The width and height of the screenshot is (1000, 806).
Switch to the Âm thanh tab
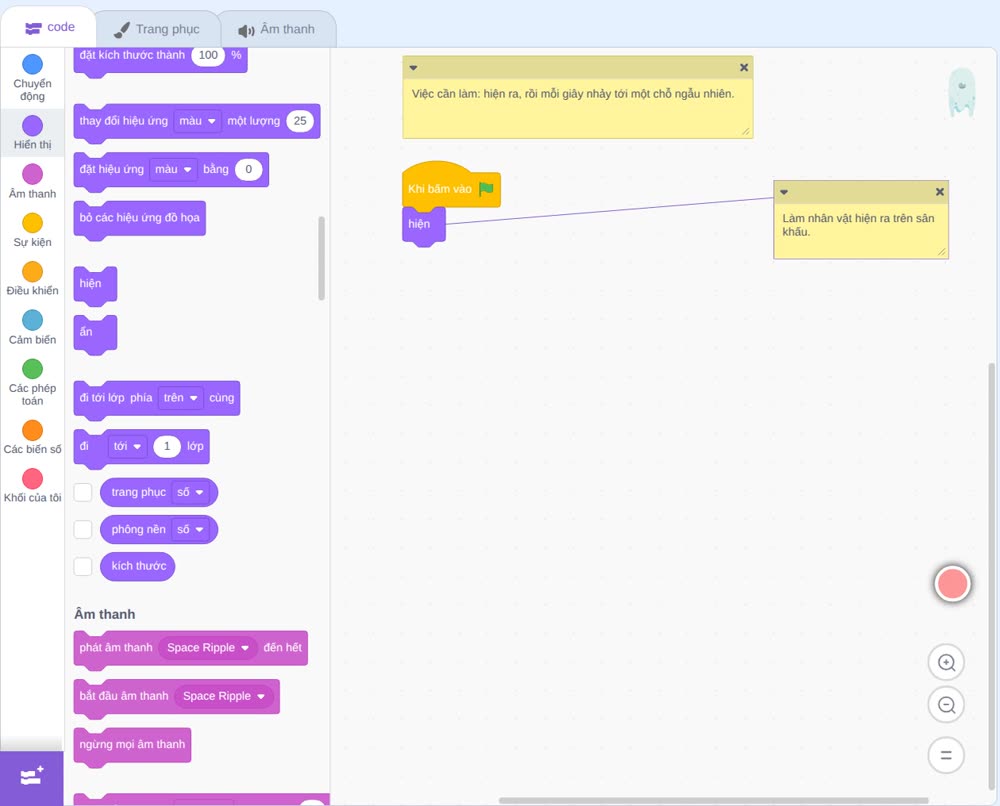click(277, 29)
